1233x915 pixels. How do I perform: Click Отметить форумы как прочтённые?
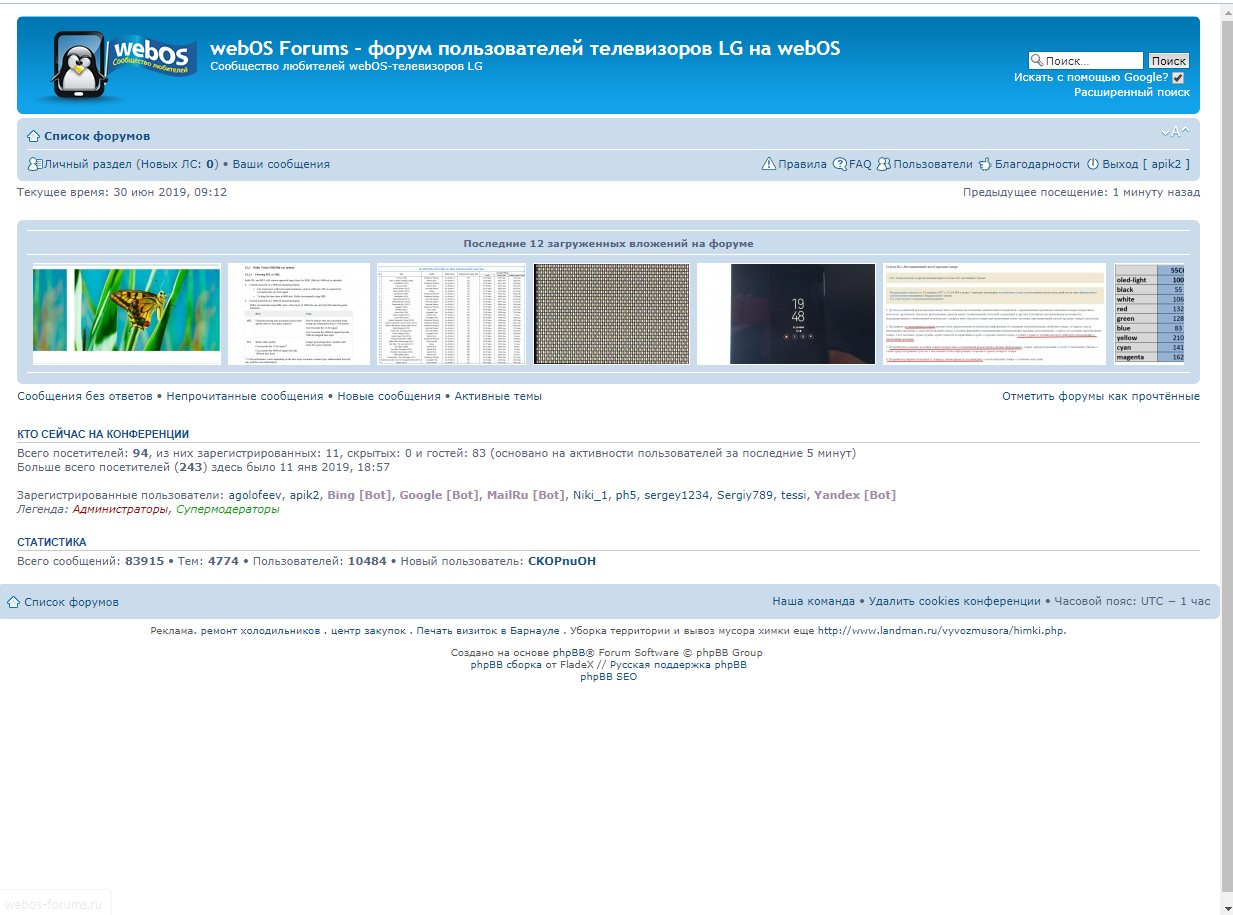1100,396
